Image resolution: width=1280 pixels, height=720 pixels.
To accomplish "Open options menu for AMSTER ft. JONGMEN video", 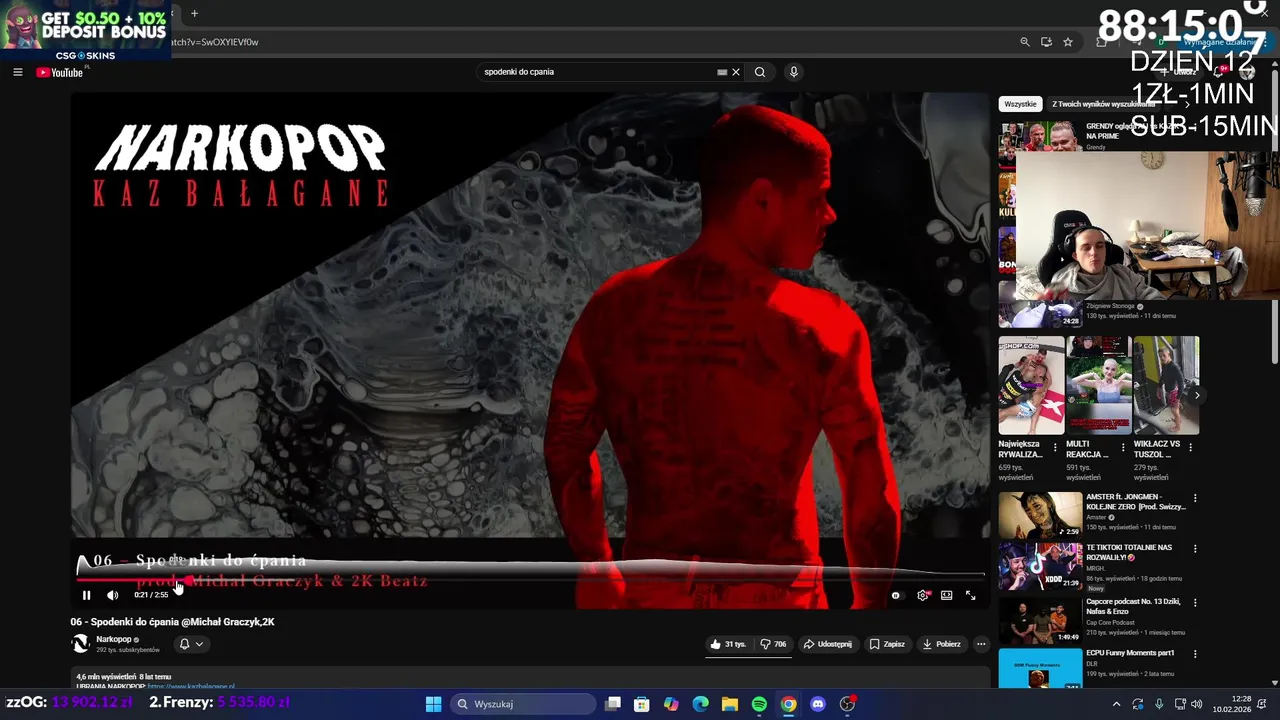I will click(1194, 498).
